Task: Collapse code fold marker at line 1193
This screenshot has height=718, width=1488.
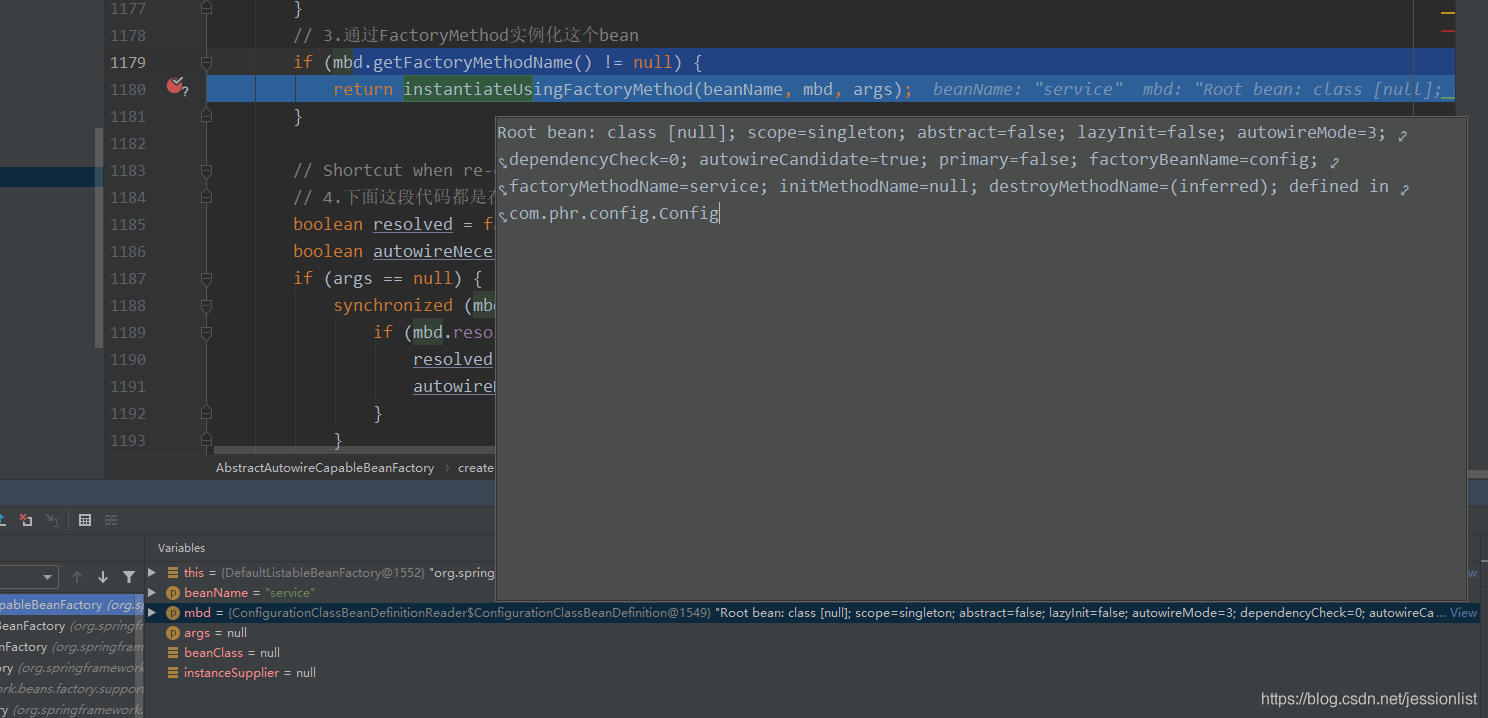Action: pos(206,440)
